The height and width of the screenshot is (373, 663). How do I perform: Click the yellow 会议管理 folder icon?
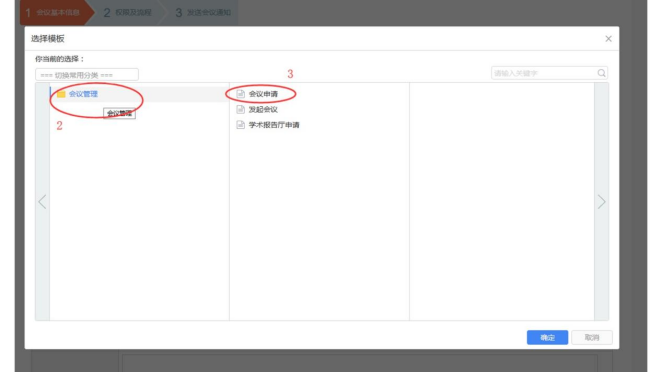[61, 94]
